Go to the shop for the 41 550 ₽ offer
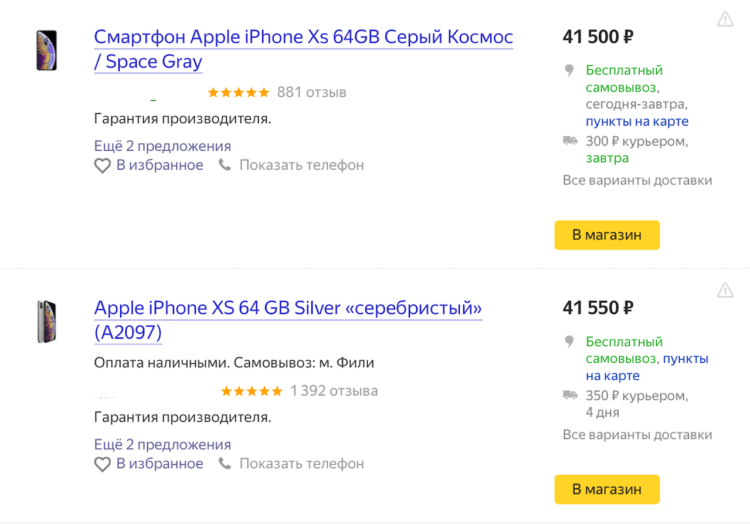 pos(607,489)
